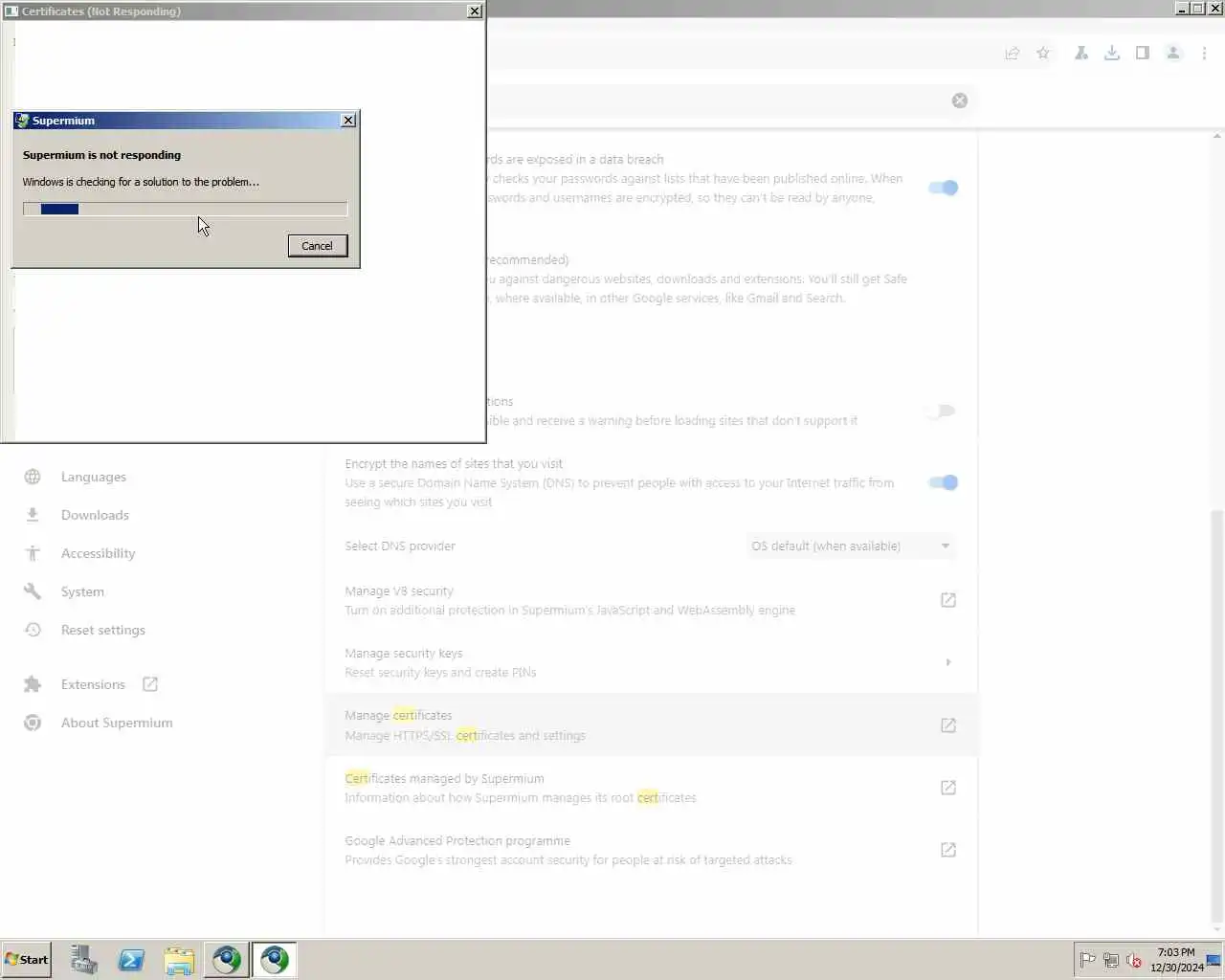Close the Supermium not responding dialog

348,120
